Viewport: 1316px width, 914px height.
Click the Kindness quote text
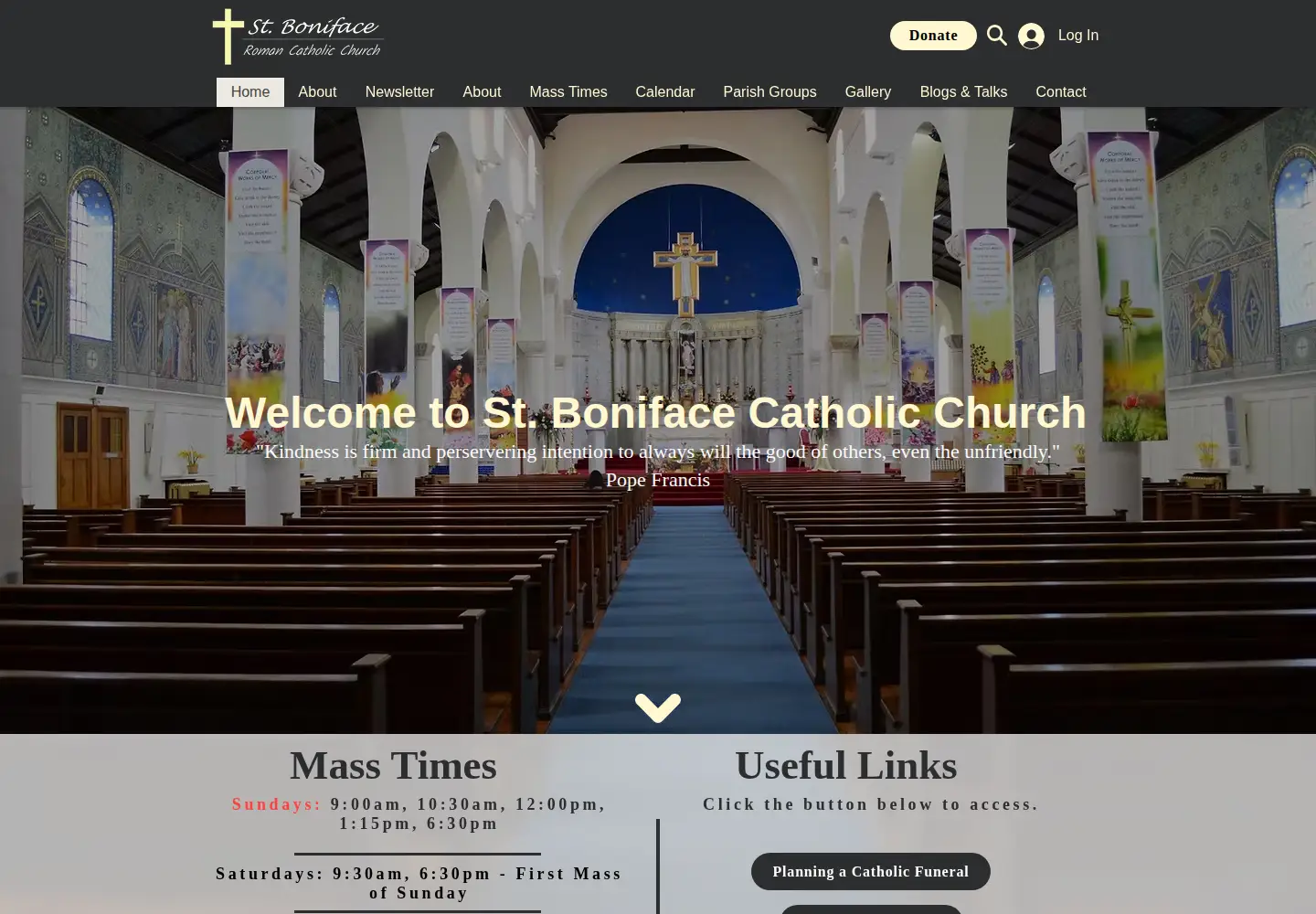tap(658, 452)
